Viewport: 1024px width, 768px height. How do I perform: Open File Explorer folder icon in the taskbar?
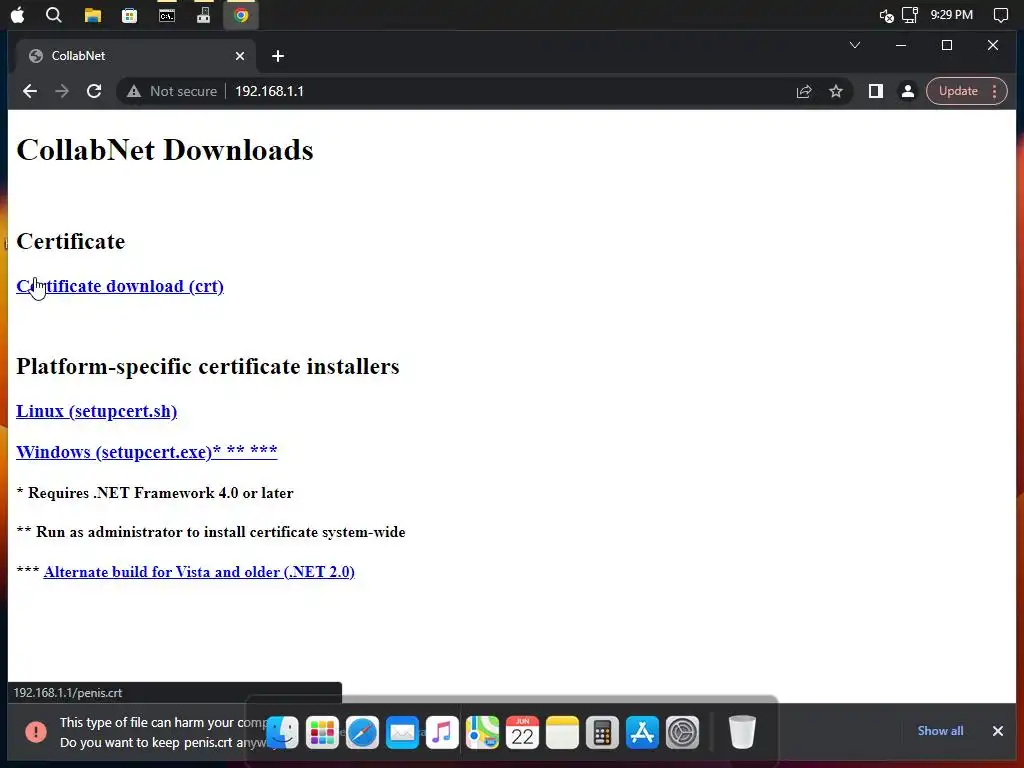[93, 15]
